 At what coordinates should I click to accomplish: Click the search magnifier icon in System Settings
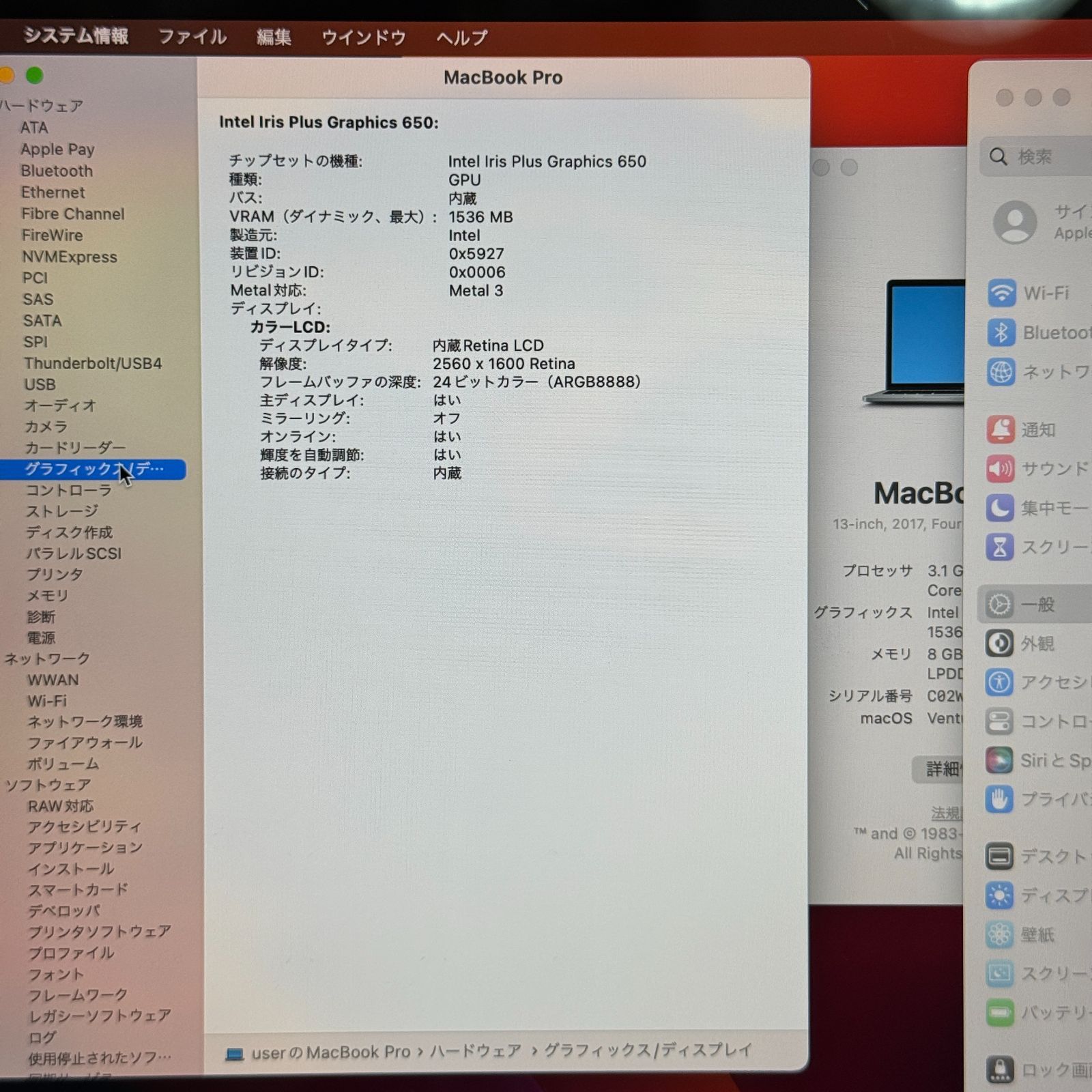point(998,157)
